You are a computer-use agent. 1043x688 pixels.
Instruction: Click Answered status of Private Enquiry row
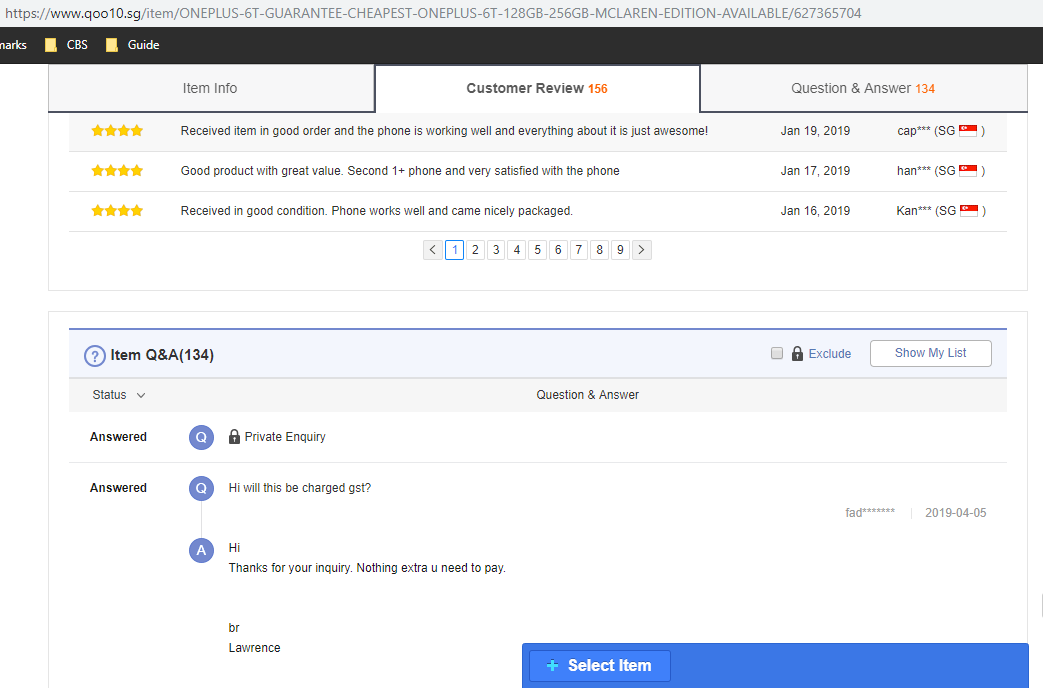tap(118, 436)
